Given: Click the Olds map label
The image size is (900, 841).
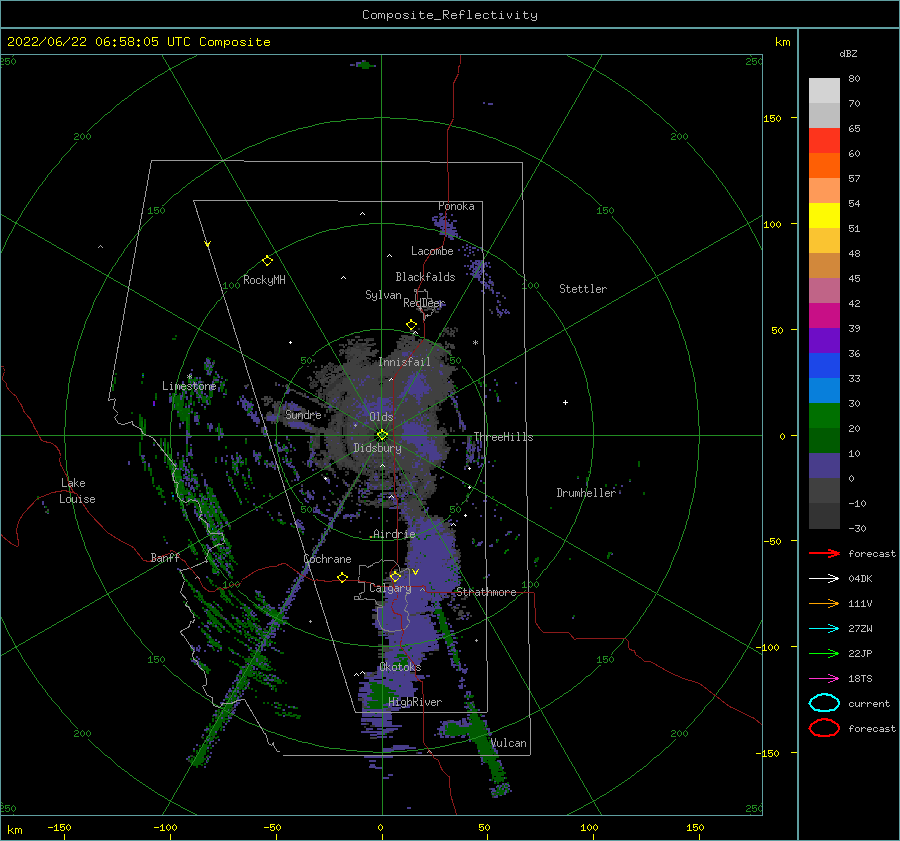Looking at the screenshot, I should (x=381, y=417).
